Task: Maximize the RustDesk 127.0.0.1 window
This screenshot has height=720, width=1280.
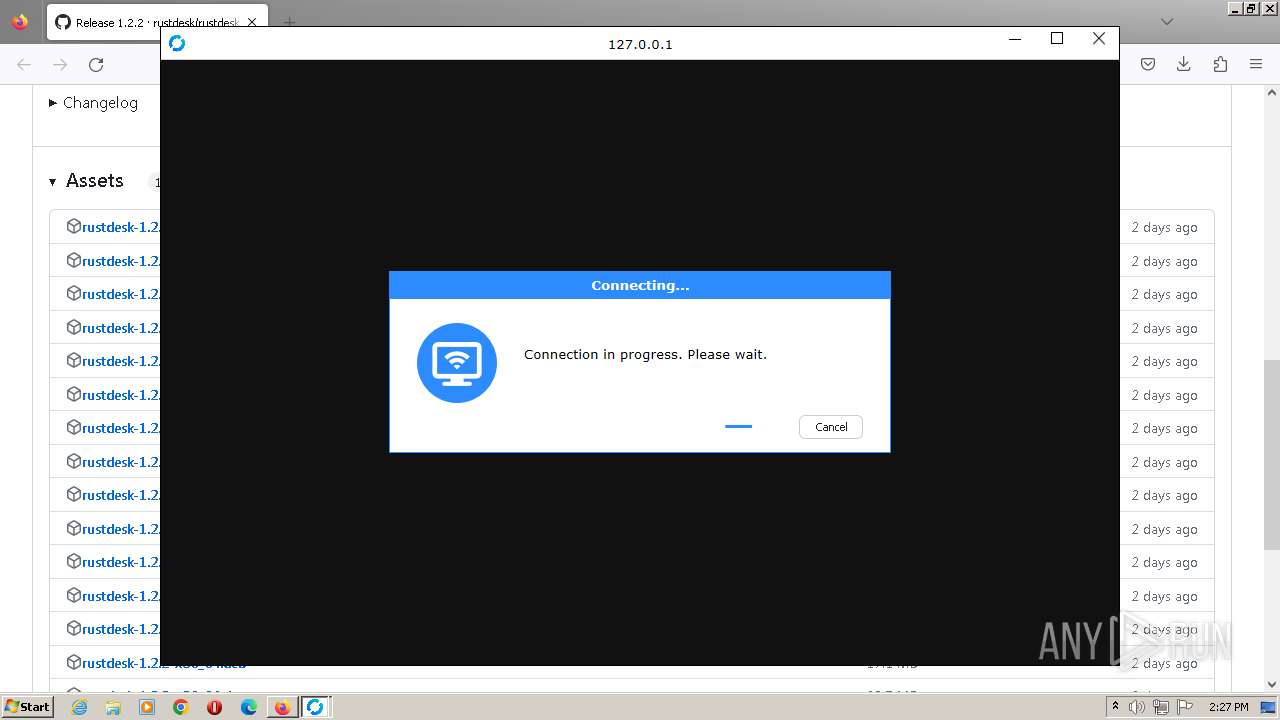Action: click(x=1057, y=39)
